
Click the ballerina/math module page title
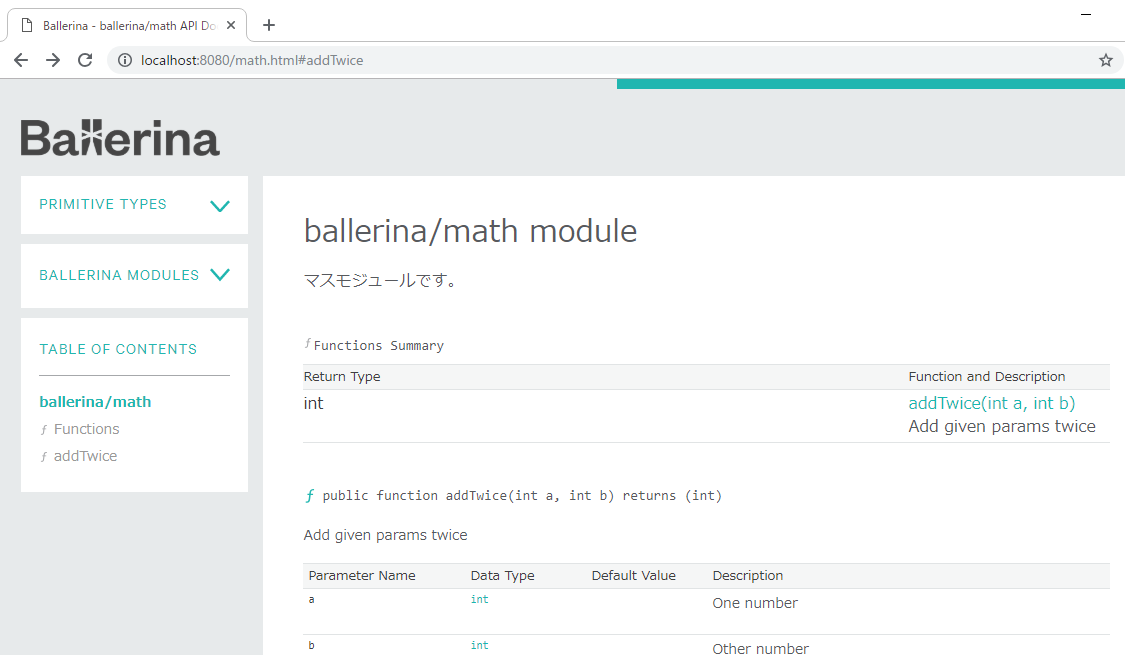click(x=470, y=231)
